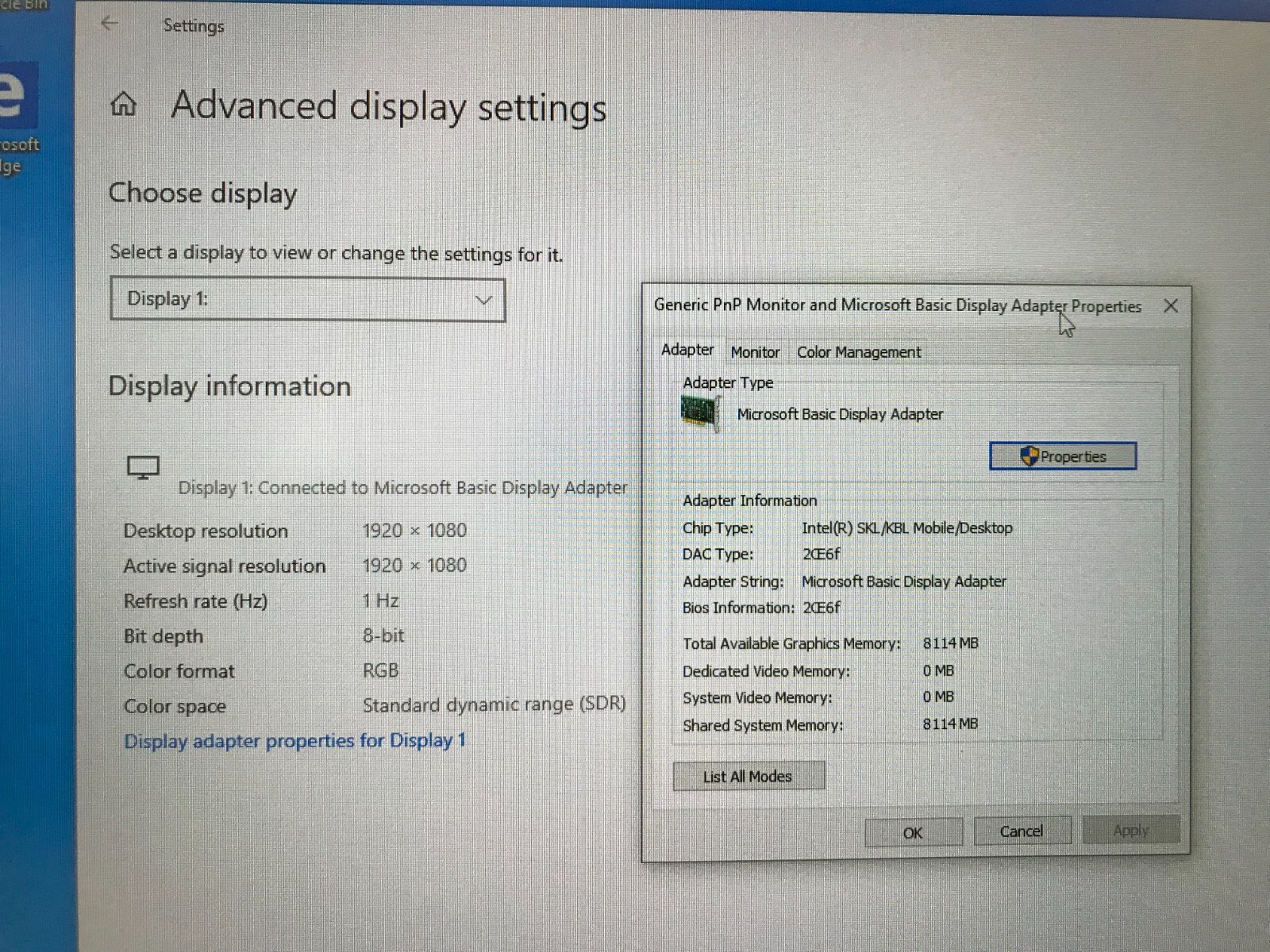Click the DAC Type 2CE6f value

click(821, 554)
